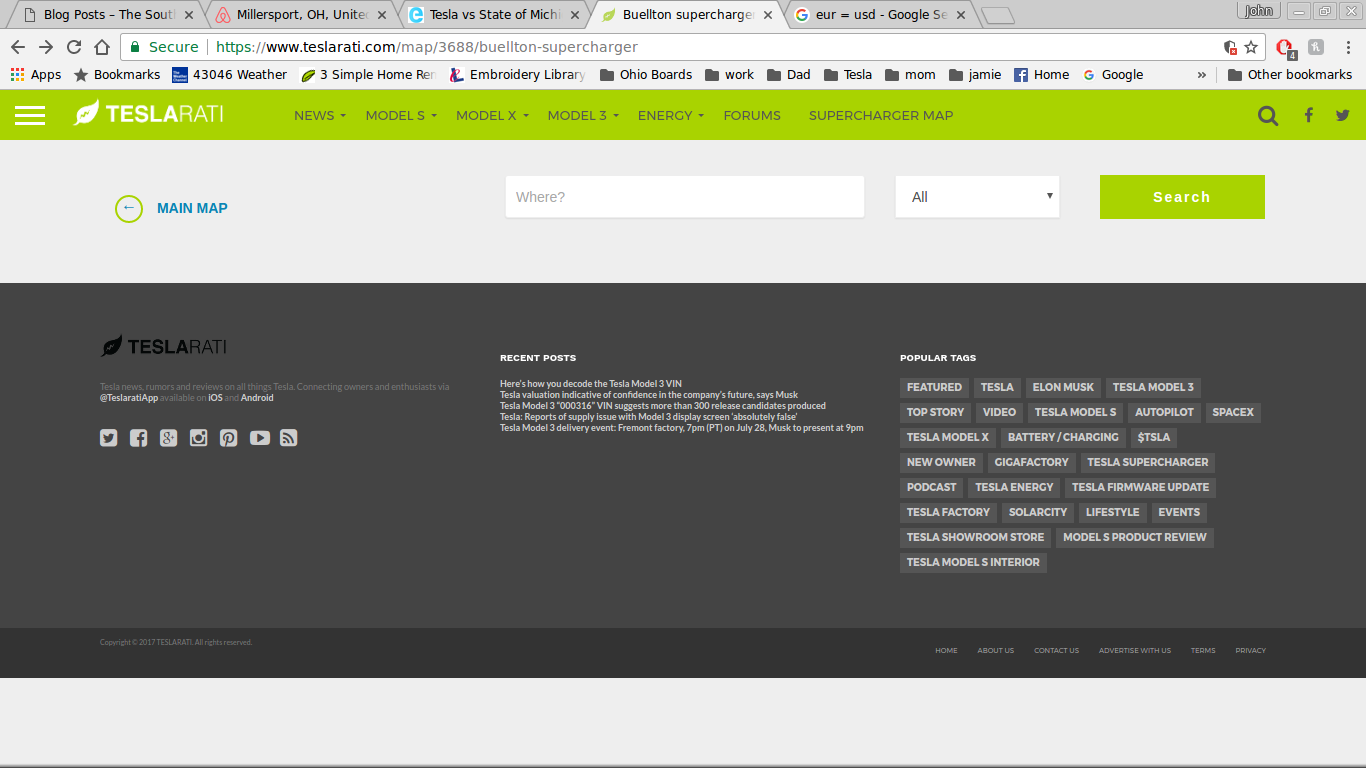Open the Android app link in footer
Image resolution: width=1366 pixels, height=768 pixels.
257,398
